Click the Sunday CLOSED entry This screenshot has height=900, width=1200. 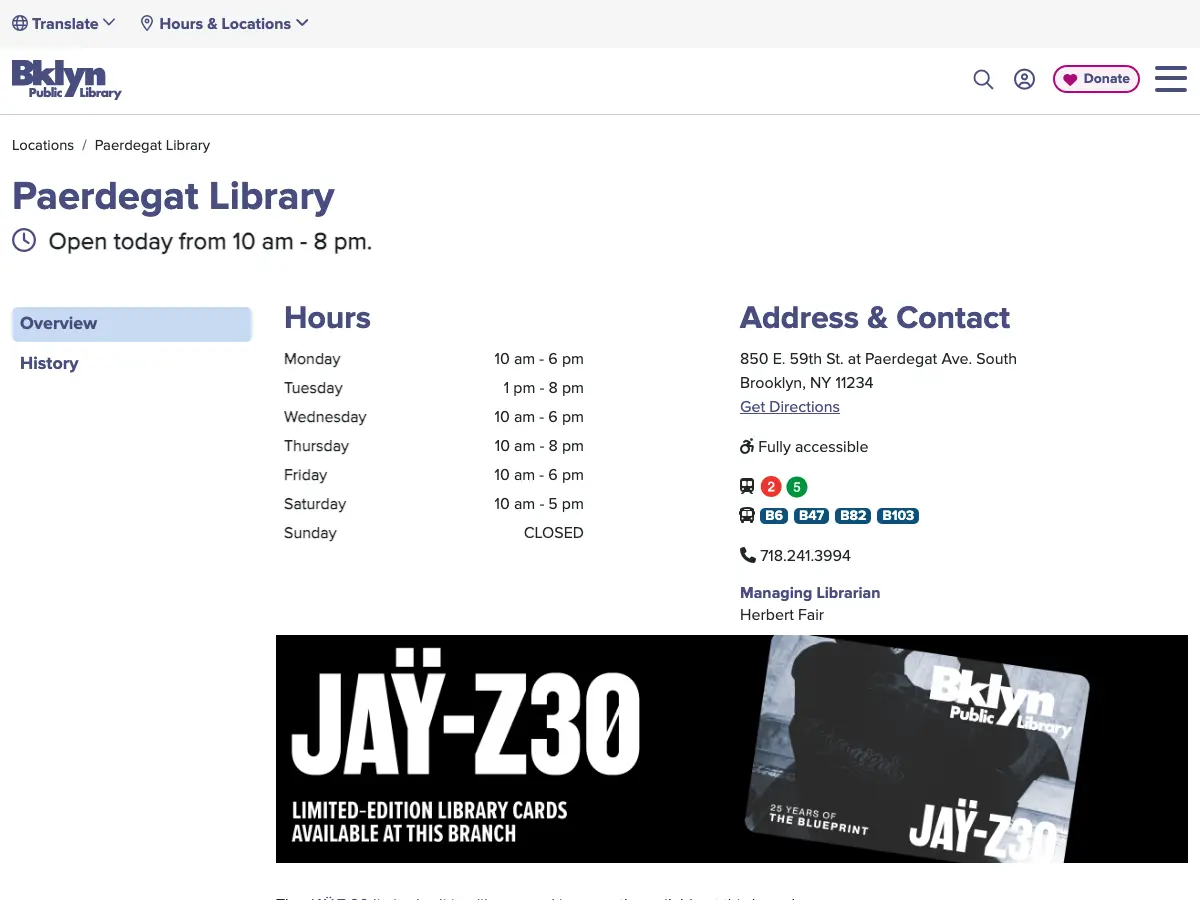tap(553, 533)
